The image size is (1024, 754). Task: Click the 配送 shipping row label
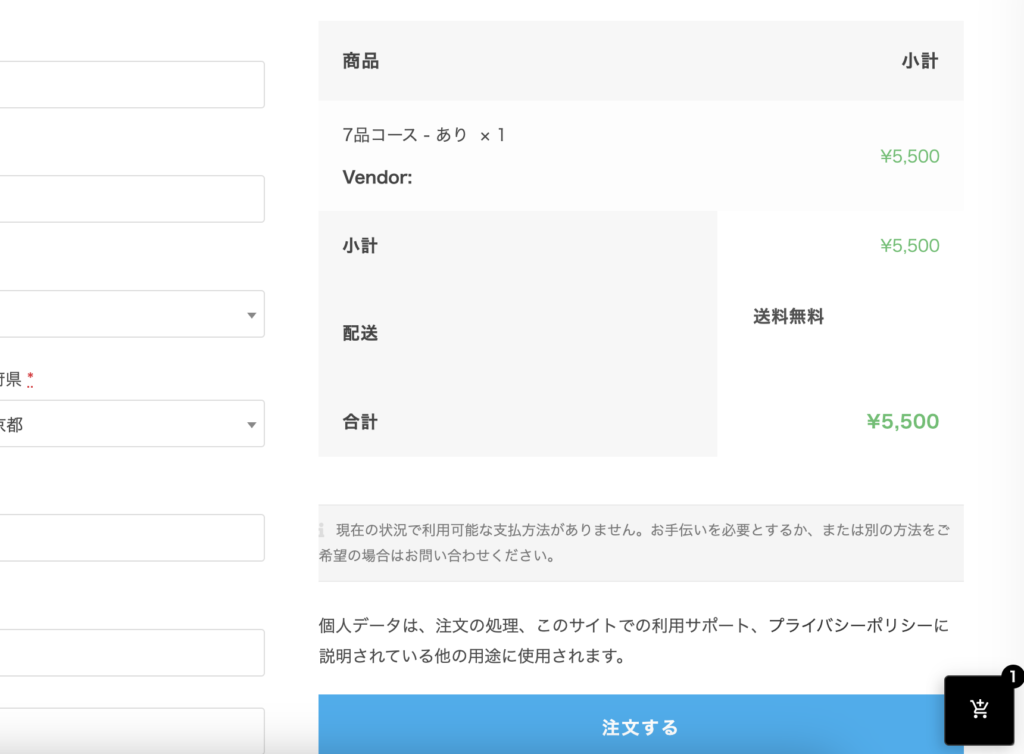pyautogui.click(x=360, y=334)
